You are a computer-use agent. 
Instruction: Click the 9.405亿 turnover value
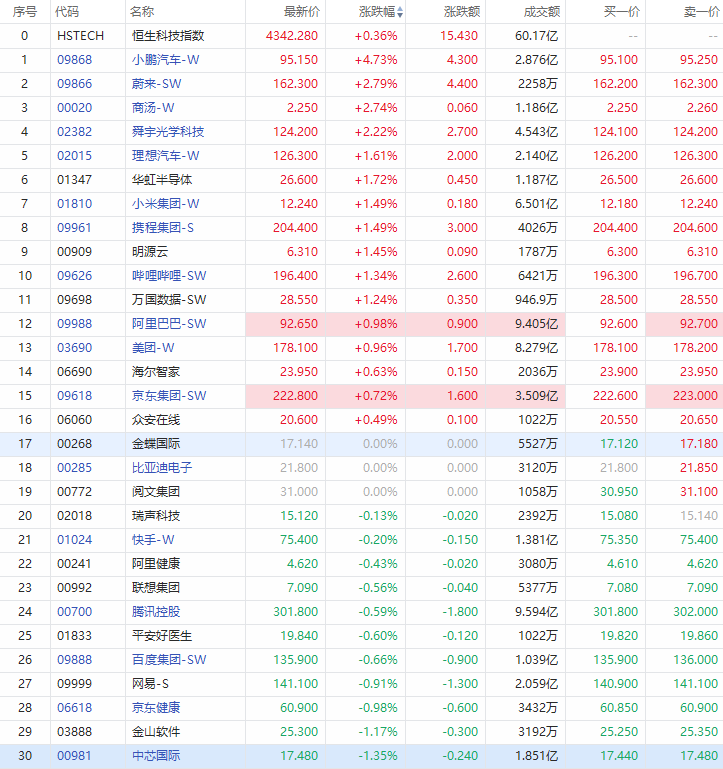point(537,324)
